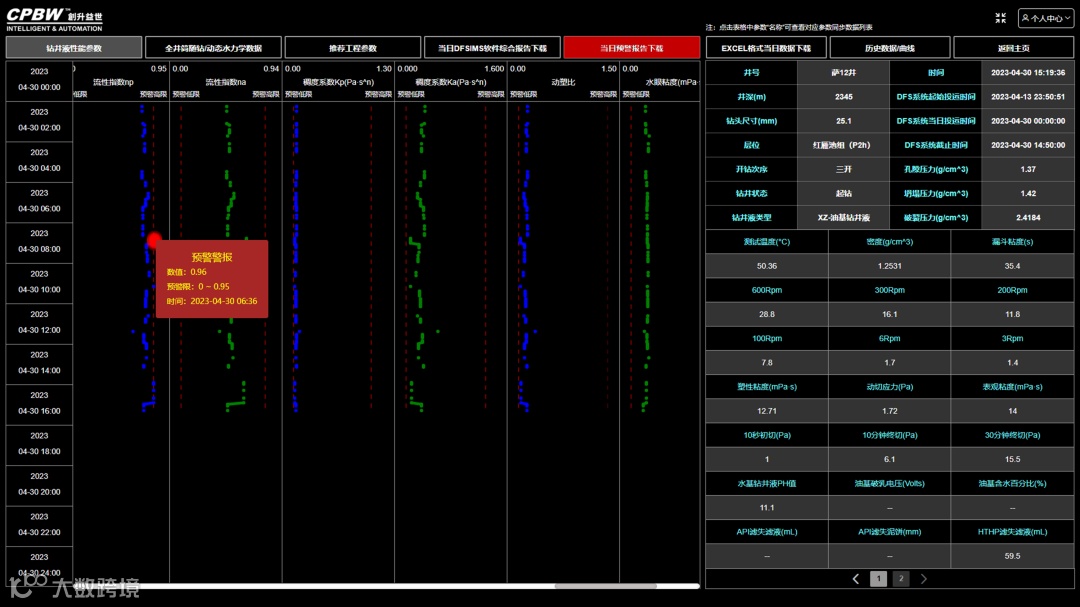
Task: Click the 钻头尺寸(mm) parameter label
Action: click(x=751, y=121)
